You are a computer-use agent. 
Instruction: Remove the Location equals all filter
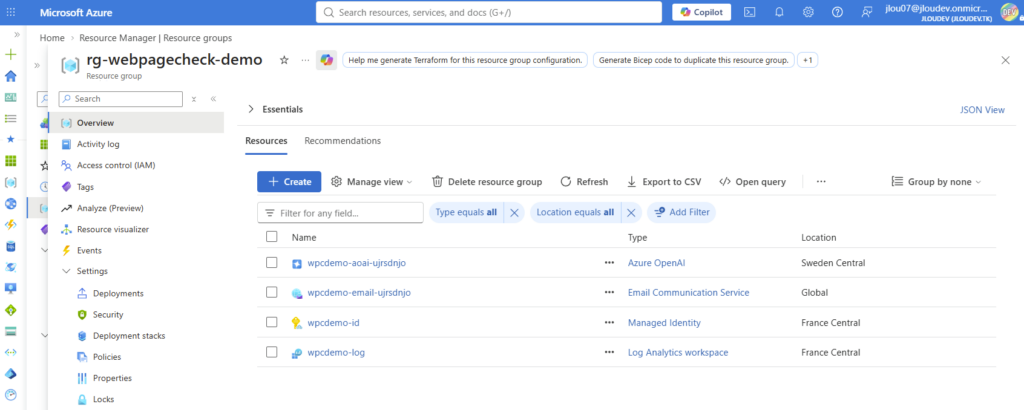coord(631,213)
